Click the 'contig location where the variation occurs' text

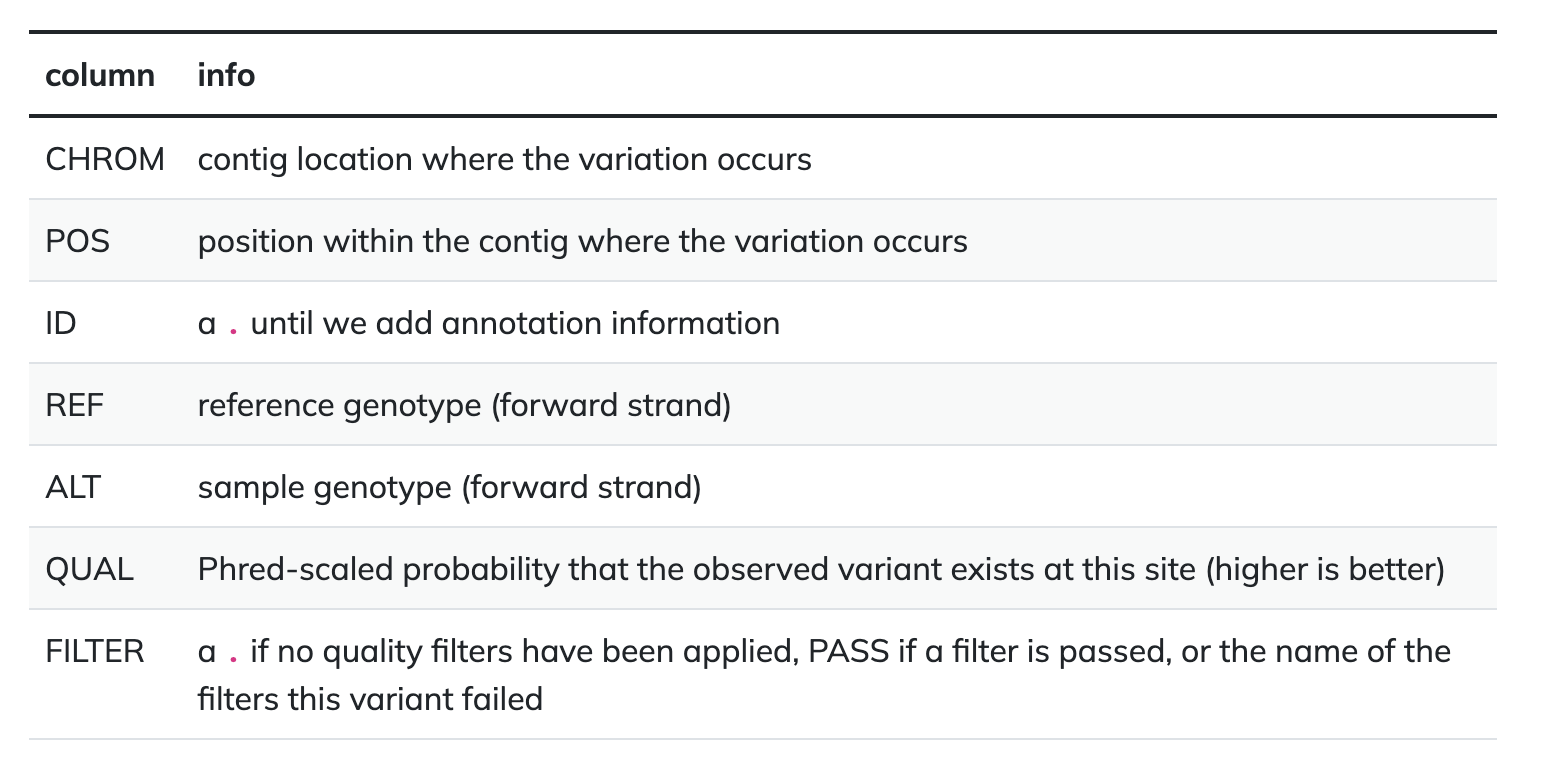click(505, 159)
